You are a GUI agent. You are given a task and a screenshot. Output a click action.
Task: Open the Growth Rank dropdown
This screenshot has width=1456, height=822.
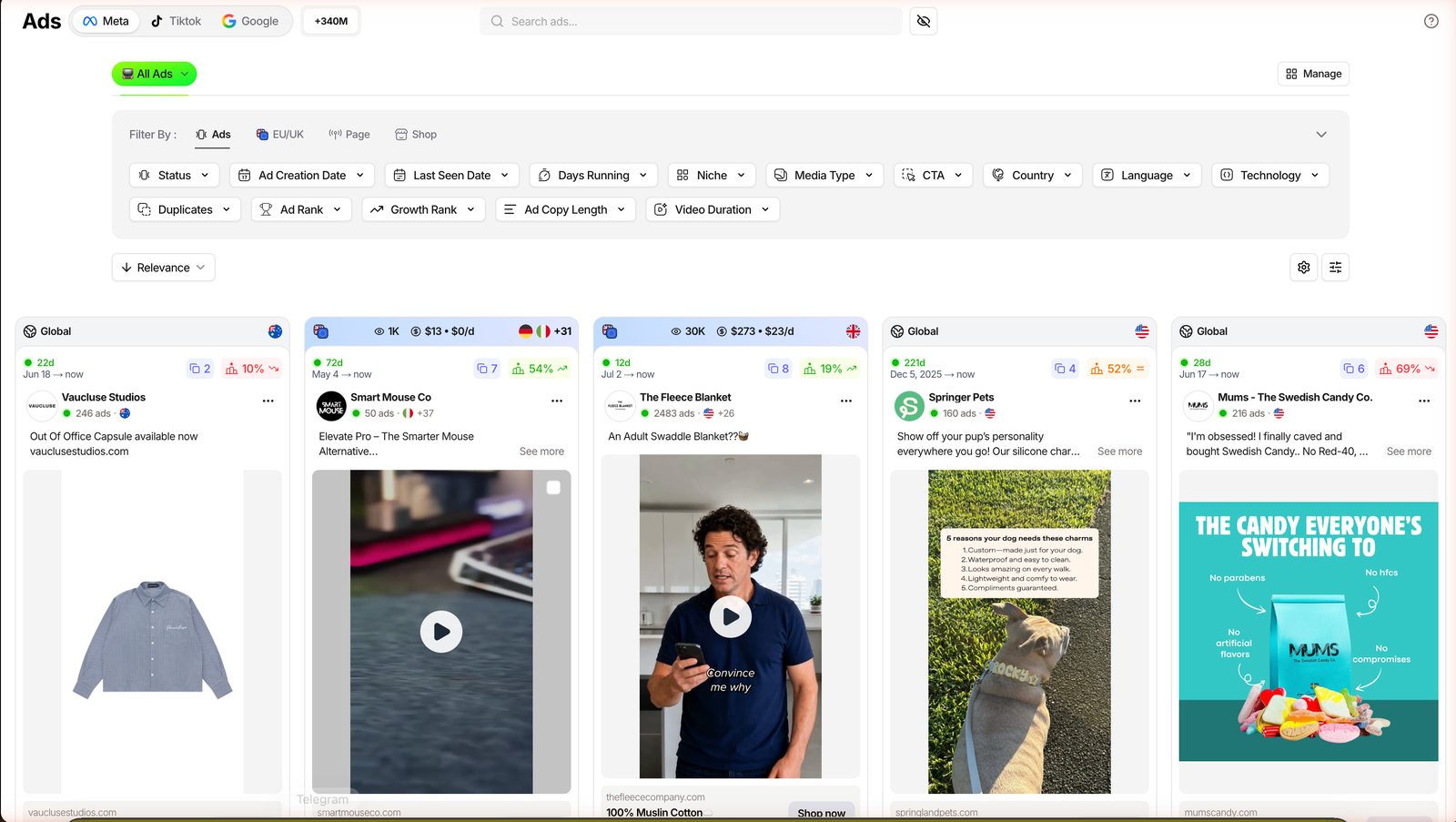click(423, 209)
